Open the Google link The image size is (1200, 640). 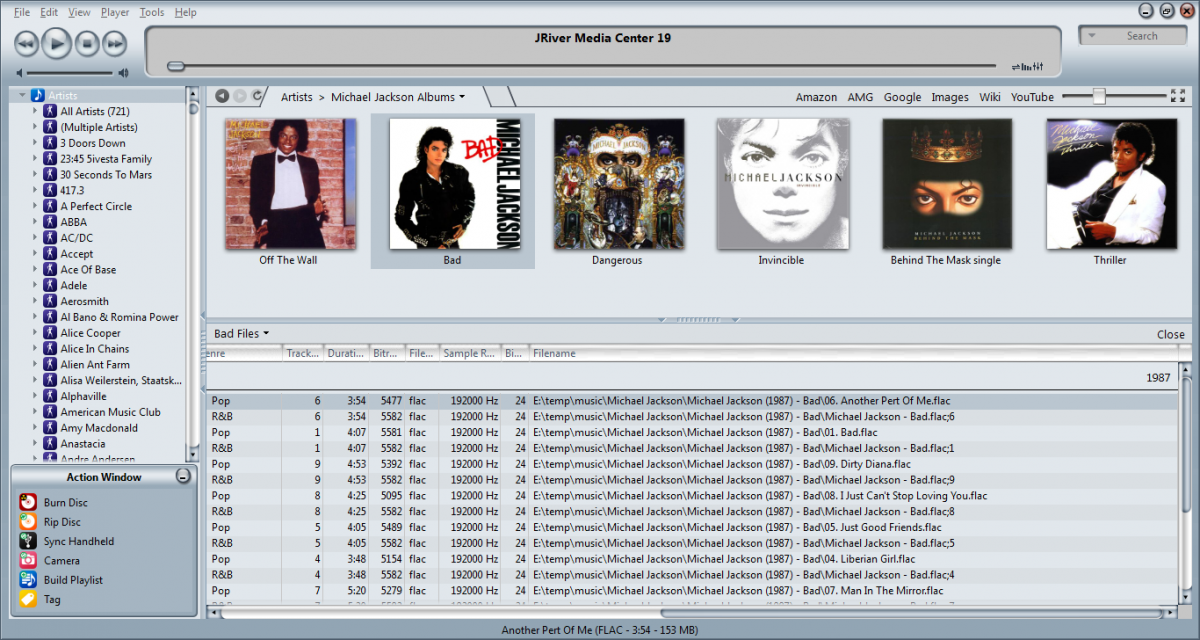tap(902, 97)
